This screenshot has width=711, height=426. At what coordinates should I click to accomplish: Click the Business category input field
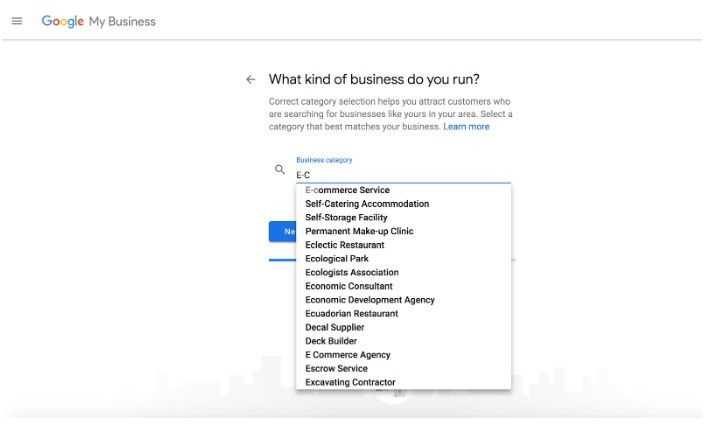tap(400, 174)
